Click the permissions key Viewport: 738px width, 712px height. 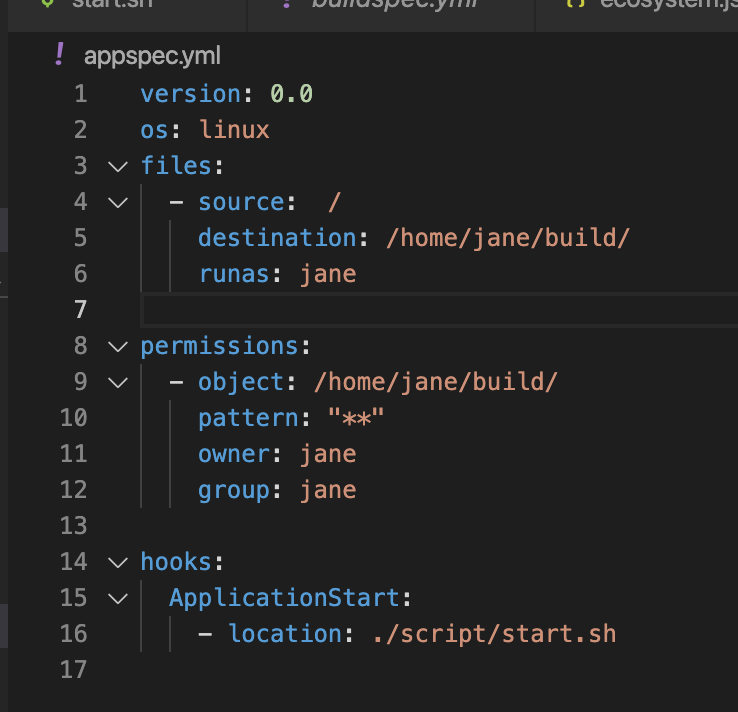pos(219,346)
